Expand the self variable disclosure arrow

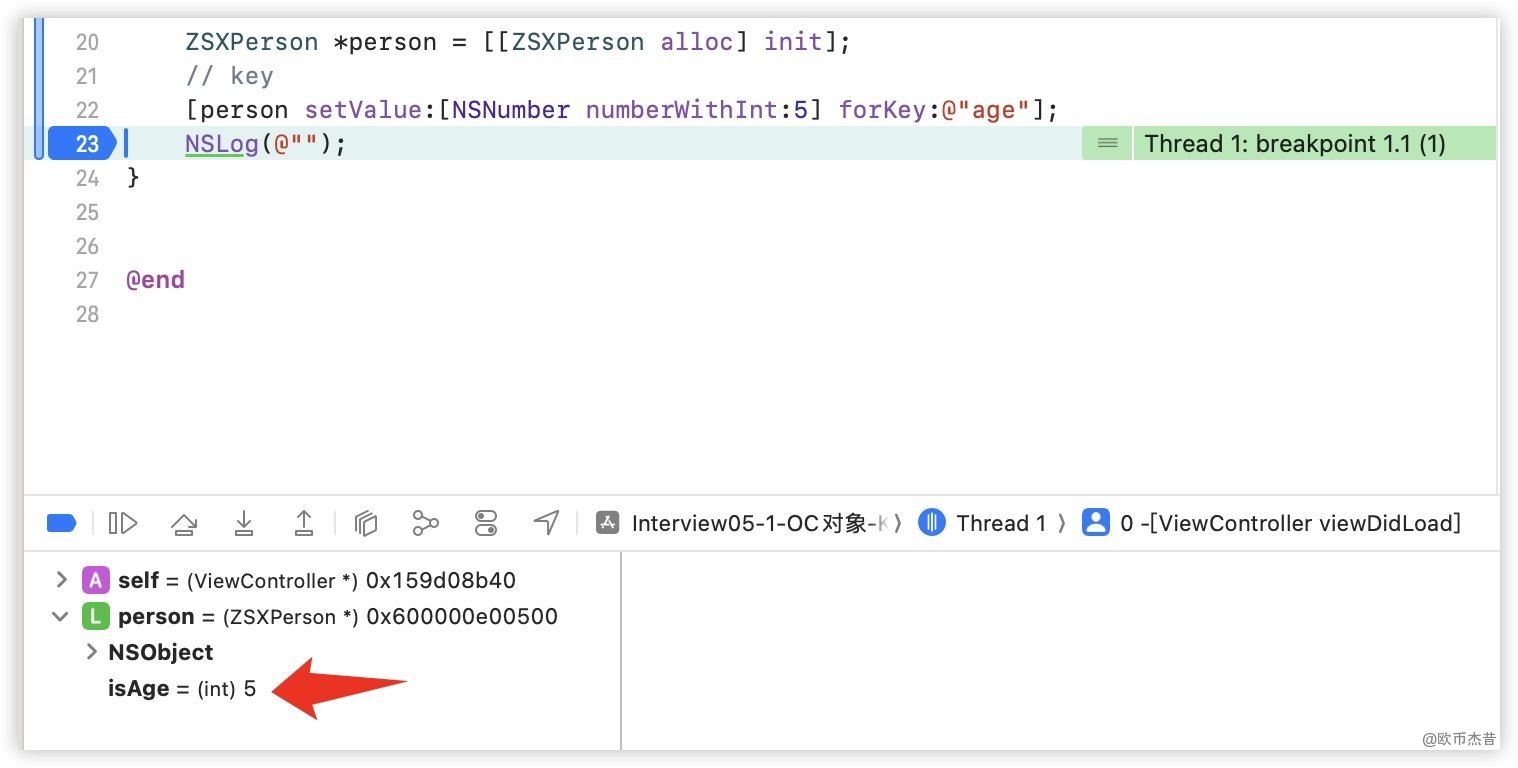point(61,580)
